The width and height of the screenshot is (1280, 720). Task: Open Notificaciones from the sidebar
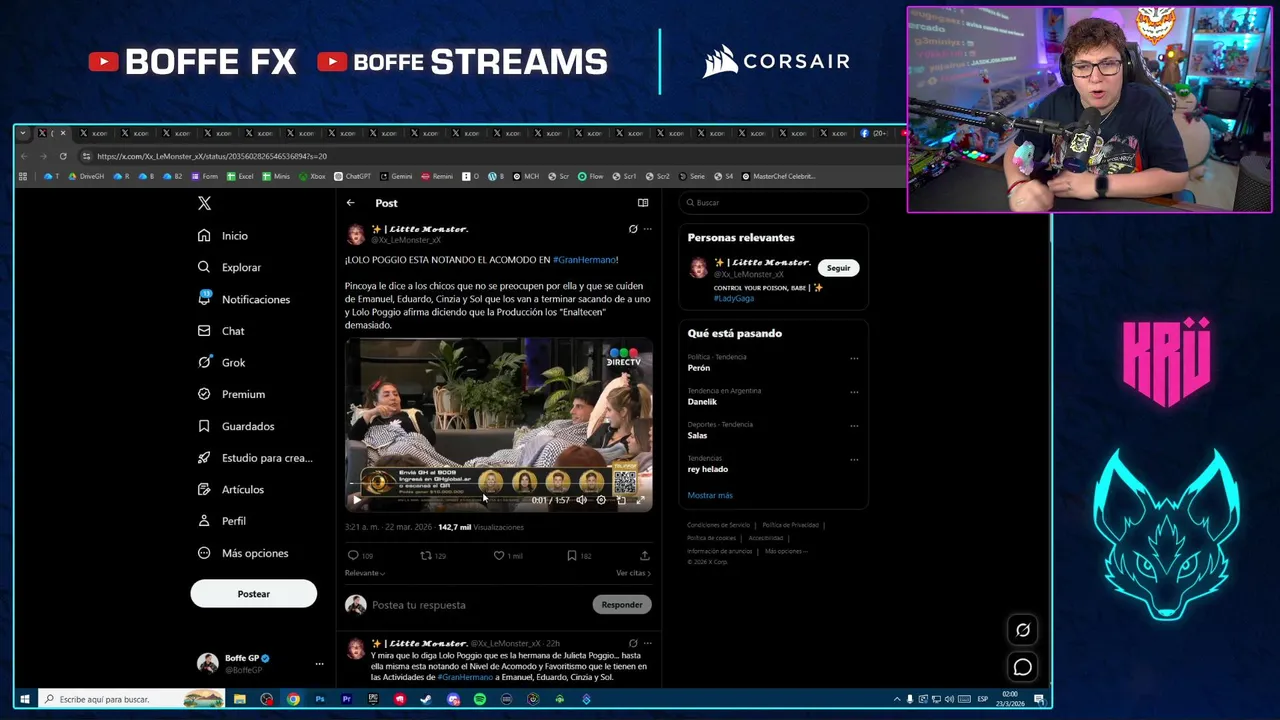click(x=244, y=299)
